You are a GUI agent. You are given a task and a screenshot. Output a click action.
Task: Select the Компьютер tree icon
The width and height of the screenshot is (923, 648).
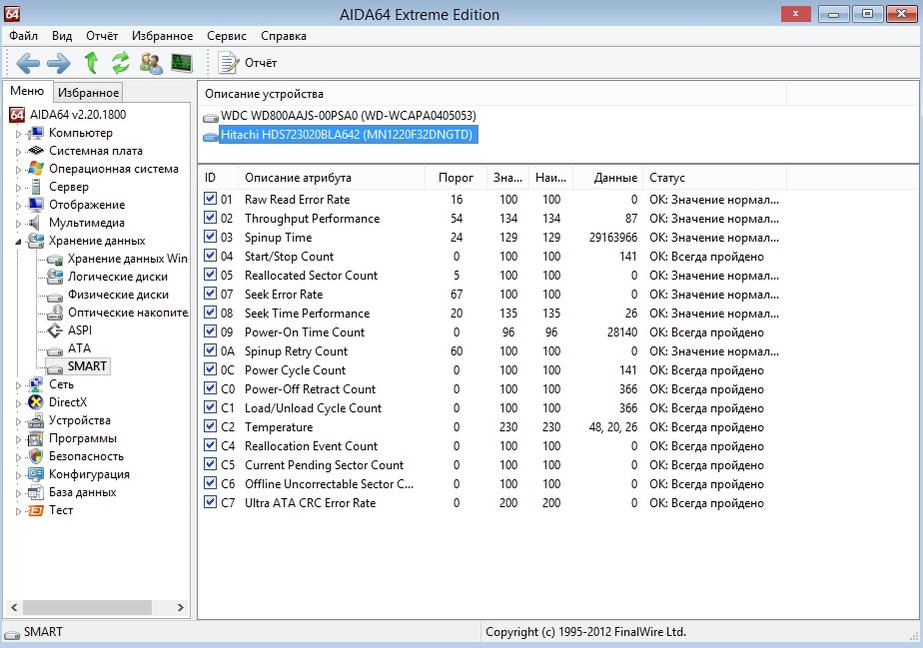(x=36, y=133)
